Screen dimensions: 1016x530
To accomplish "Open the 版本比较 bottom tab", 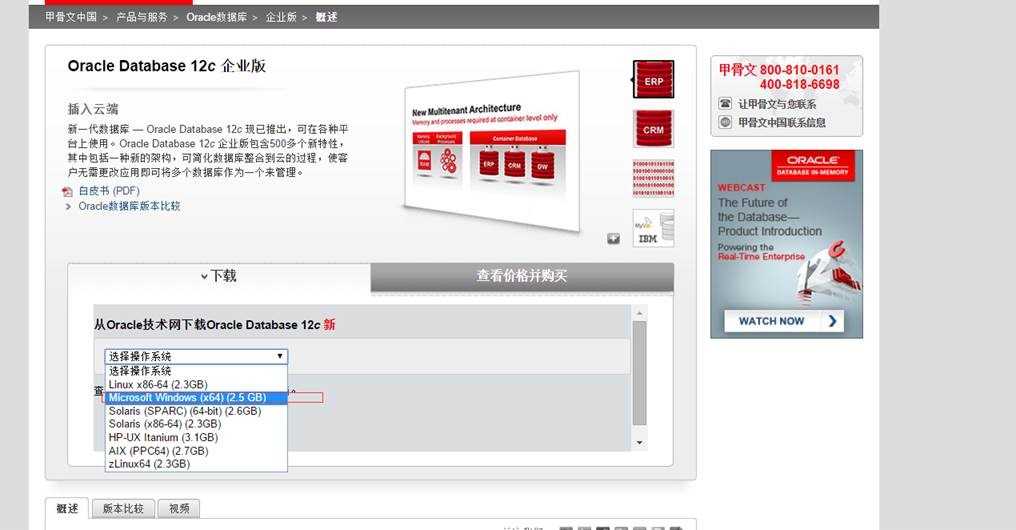I will coord(123,509).
